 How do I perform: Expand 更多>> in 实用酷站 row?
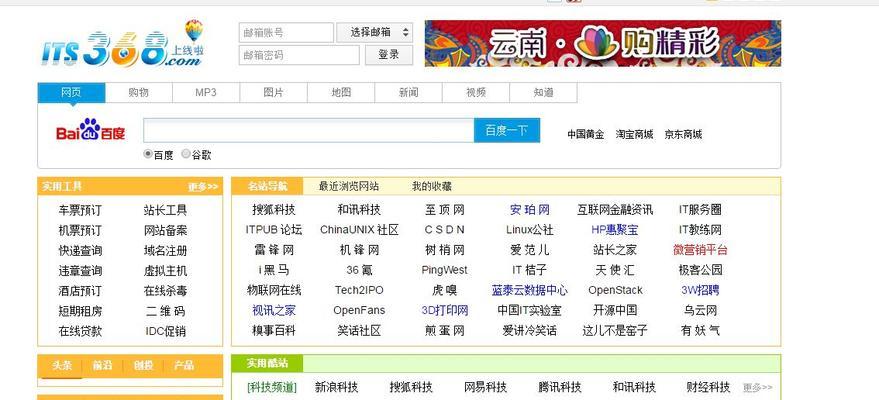758,387
